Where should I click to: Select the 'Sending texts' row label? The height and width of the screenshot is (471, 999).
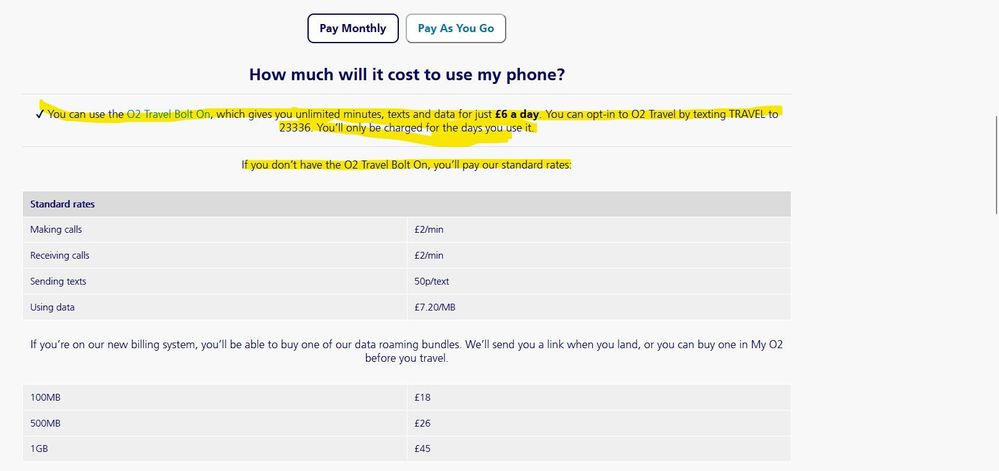click(60, 282)
